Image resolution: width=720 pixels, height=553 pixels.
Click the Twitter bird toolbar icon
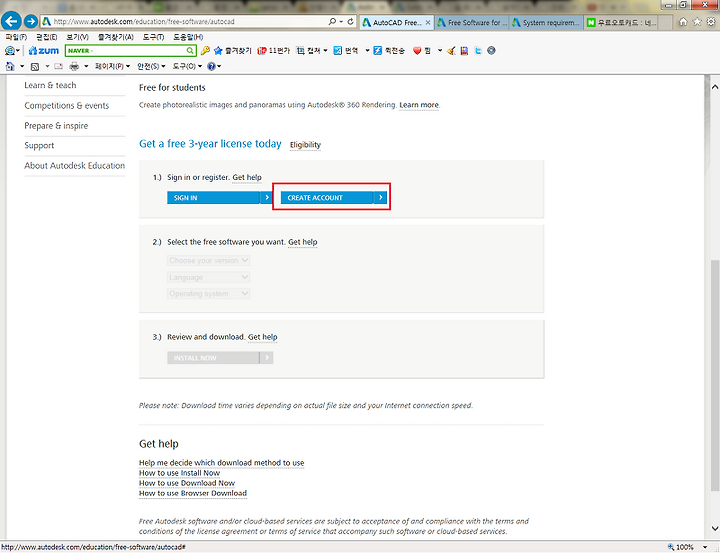click(478, 51)
